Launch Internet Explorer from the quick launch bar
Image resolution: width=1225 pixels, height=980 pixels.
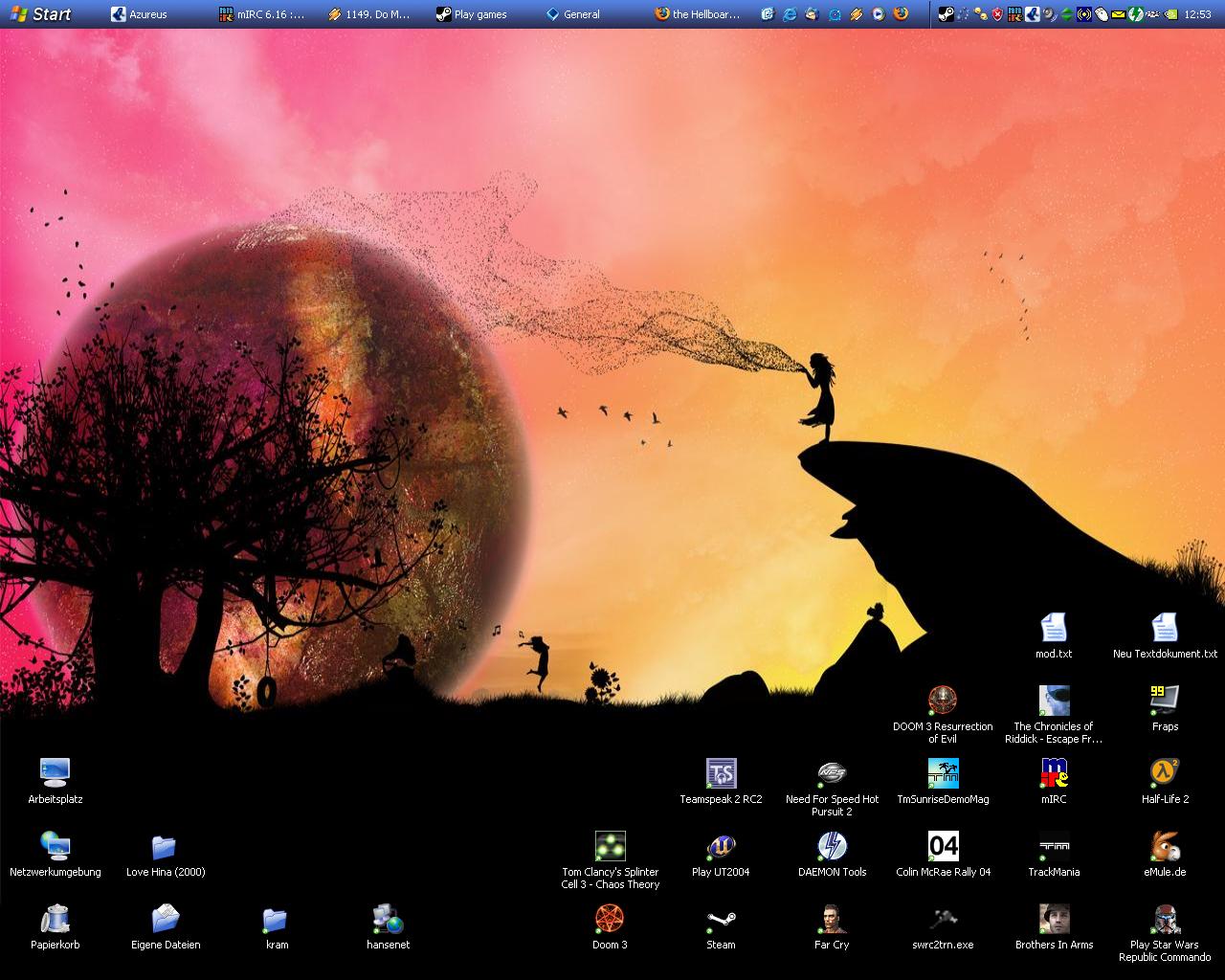point(790,14)
